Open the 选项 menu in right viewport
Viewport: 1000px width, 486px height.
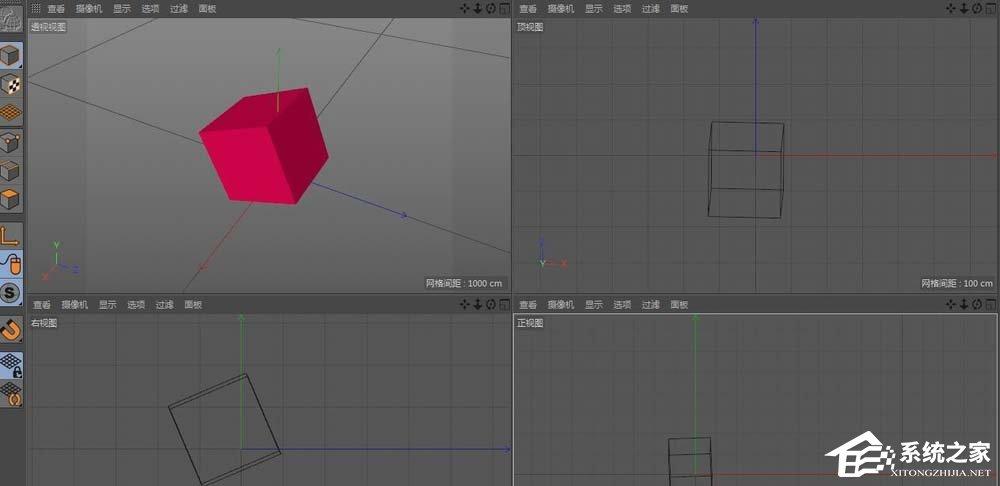click(x=136, y=305)
